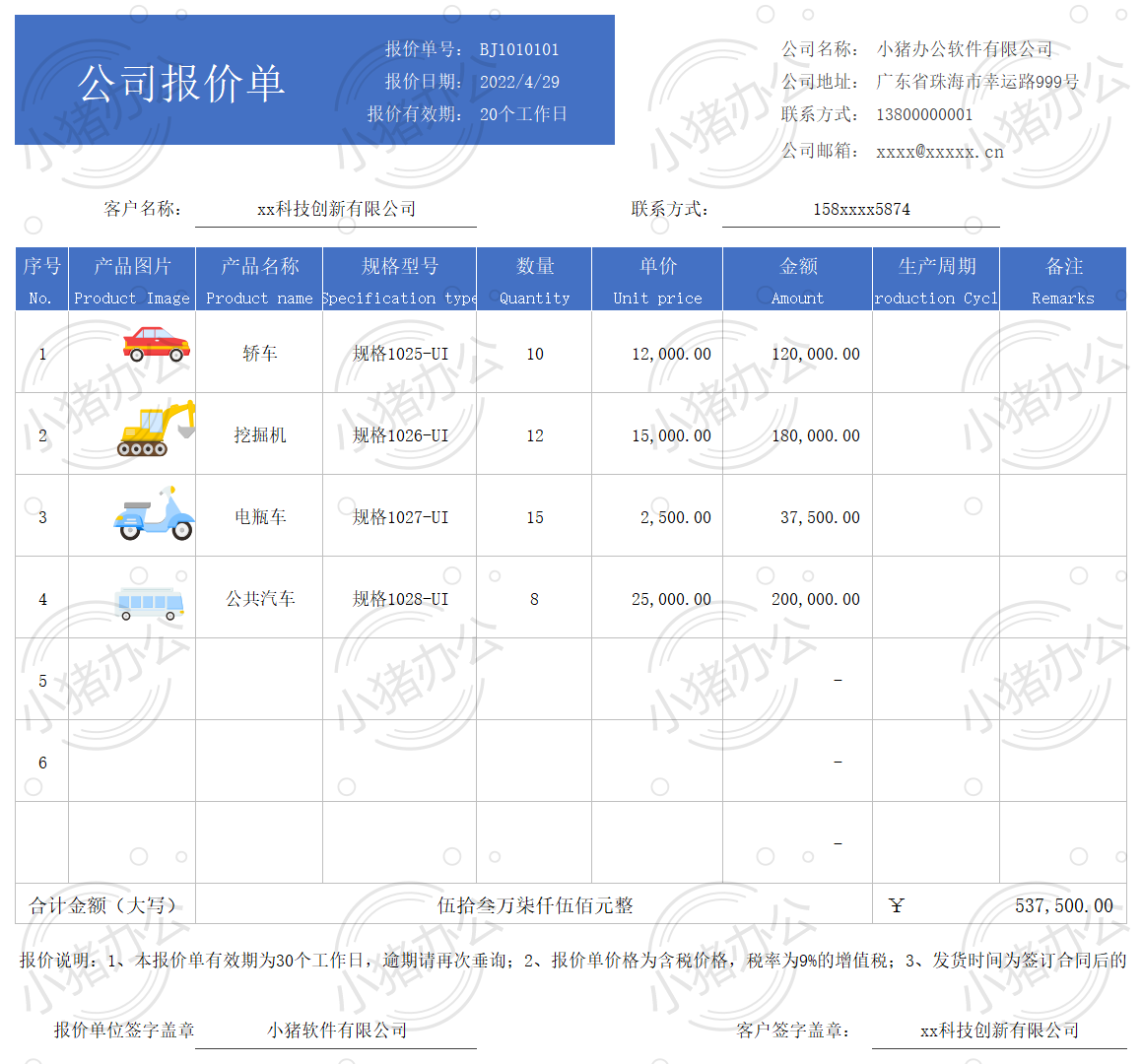This screenshot has width=1142, height=1064.
Task: Click the 生产周期 Production Cycle header
Action: (936, 280)
